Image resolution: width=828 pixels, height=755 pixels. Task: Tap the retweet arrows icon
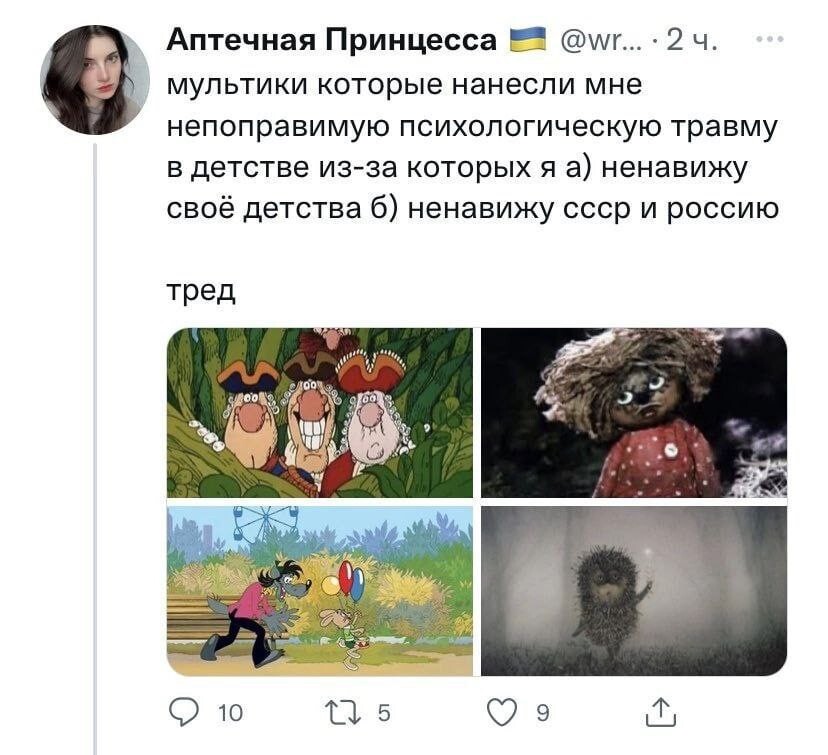coord(343,712)
